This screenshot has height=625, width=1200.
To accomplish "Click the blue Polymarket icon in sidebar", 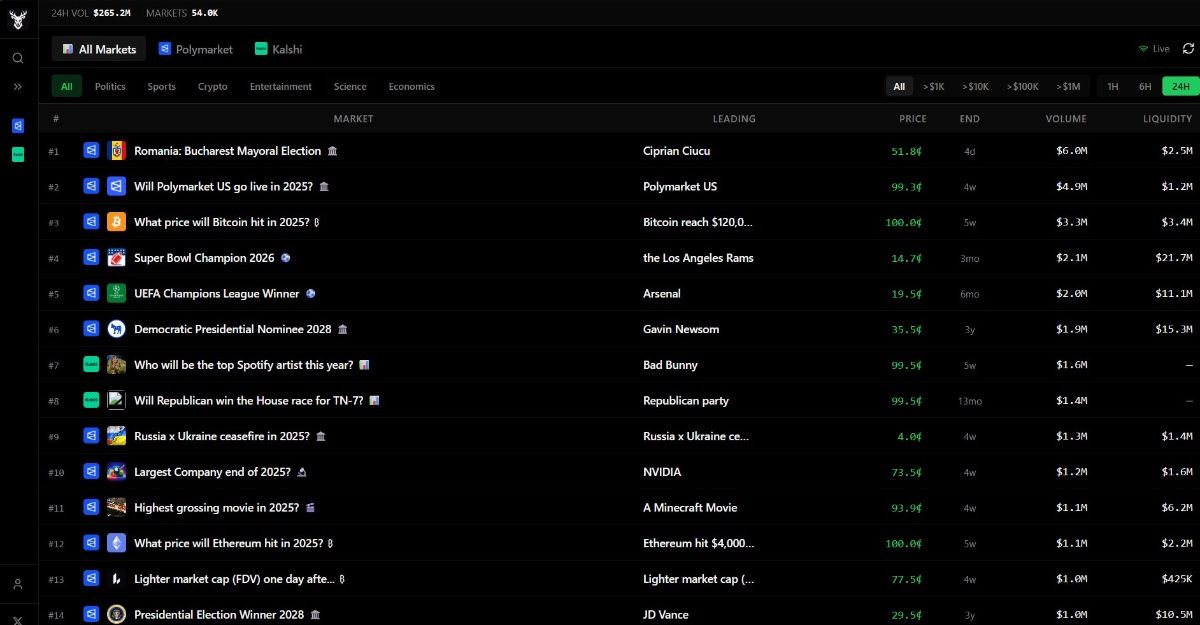I will coord(18,126).
